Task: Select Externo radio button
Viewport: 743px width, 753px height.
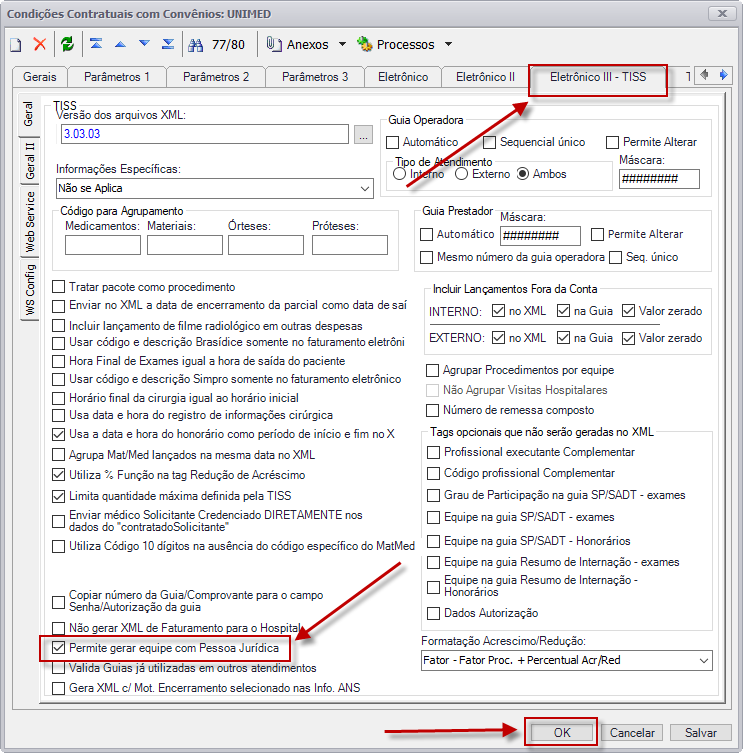Action: coord(462,174)
